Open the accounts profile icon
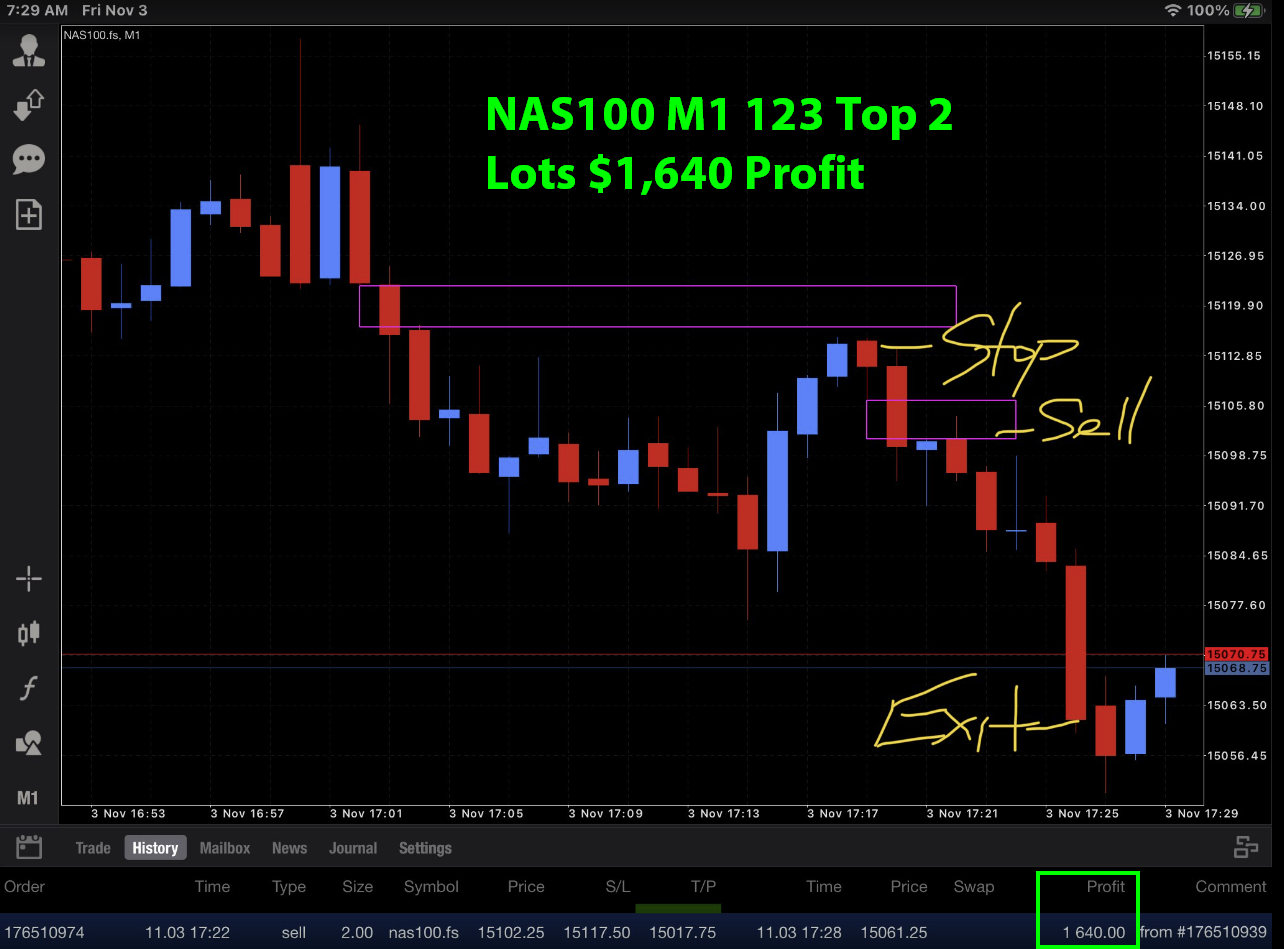The width and height of the screenshot is (1284, 949). coord(28,50)
